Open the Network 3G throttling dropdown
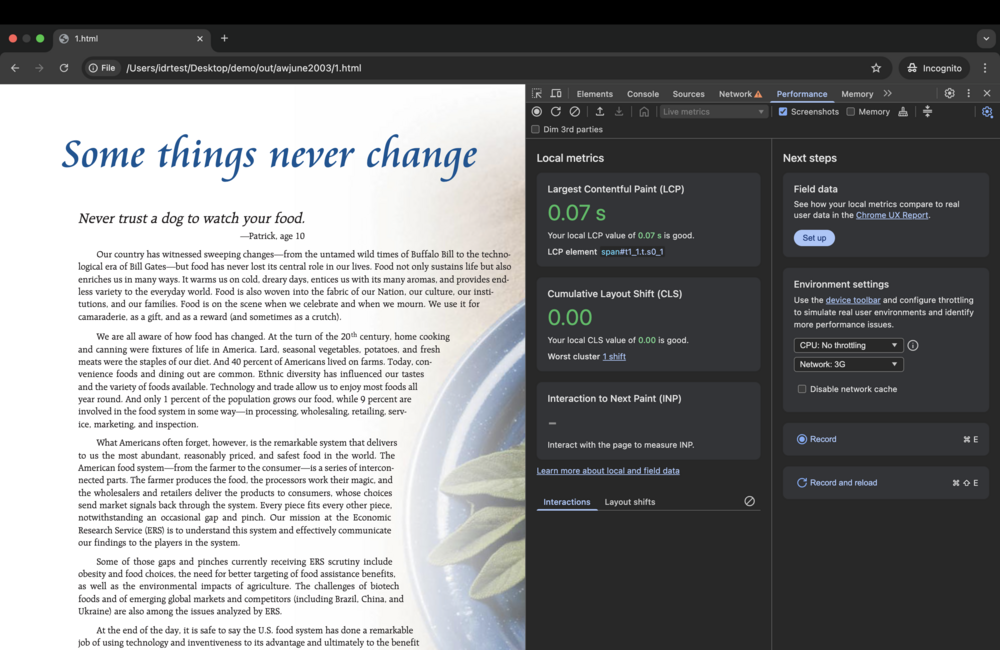 pos(848,365)
